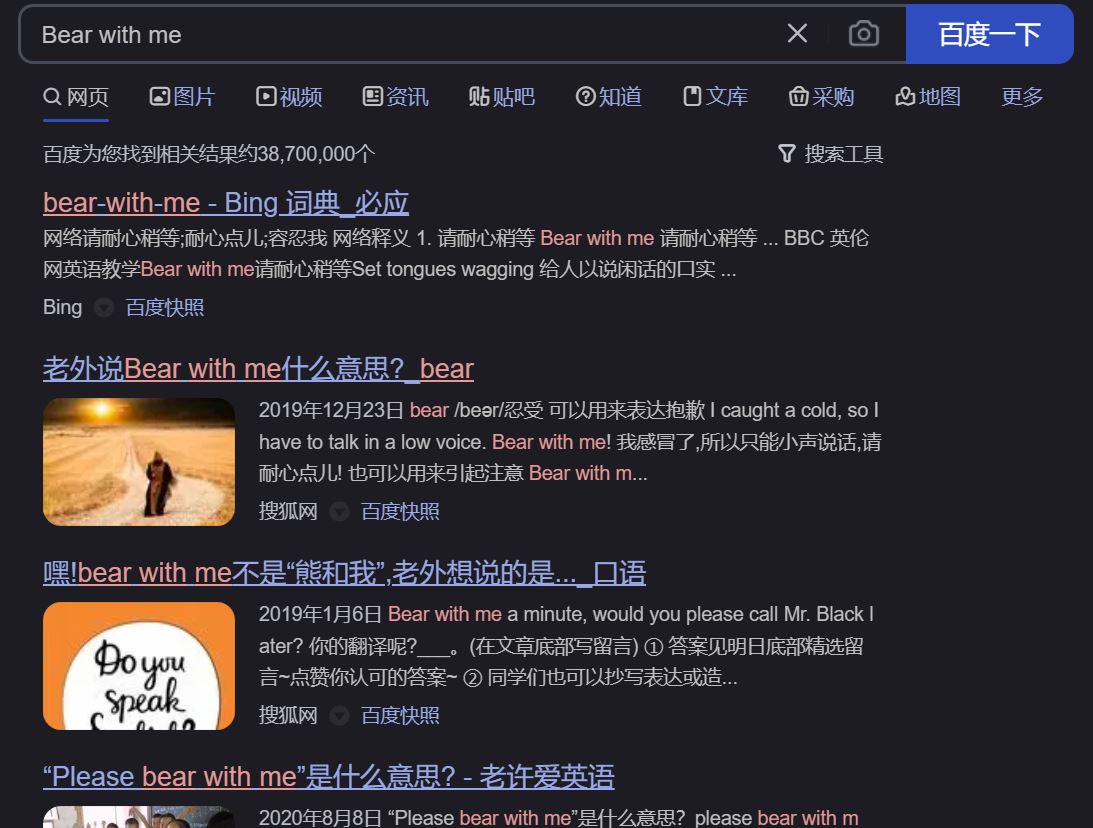Open 搜狐网 source of the 2019年12月23日 result
Screen dimensions: 1093x828
click(x=288, y=511)
